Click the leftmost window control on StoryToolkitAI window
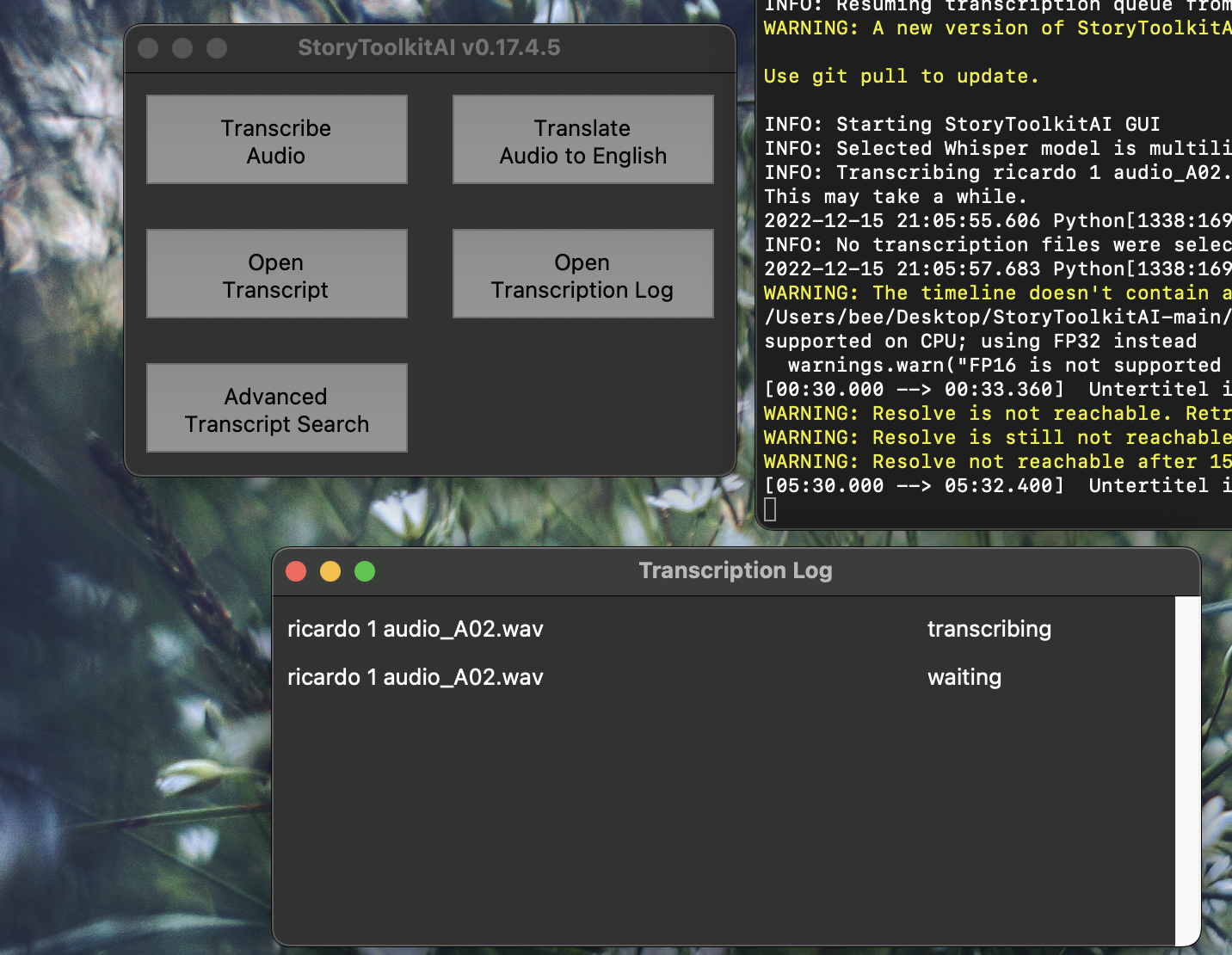 point(147,48)
